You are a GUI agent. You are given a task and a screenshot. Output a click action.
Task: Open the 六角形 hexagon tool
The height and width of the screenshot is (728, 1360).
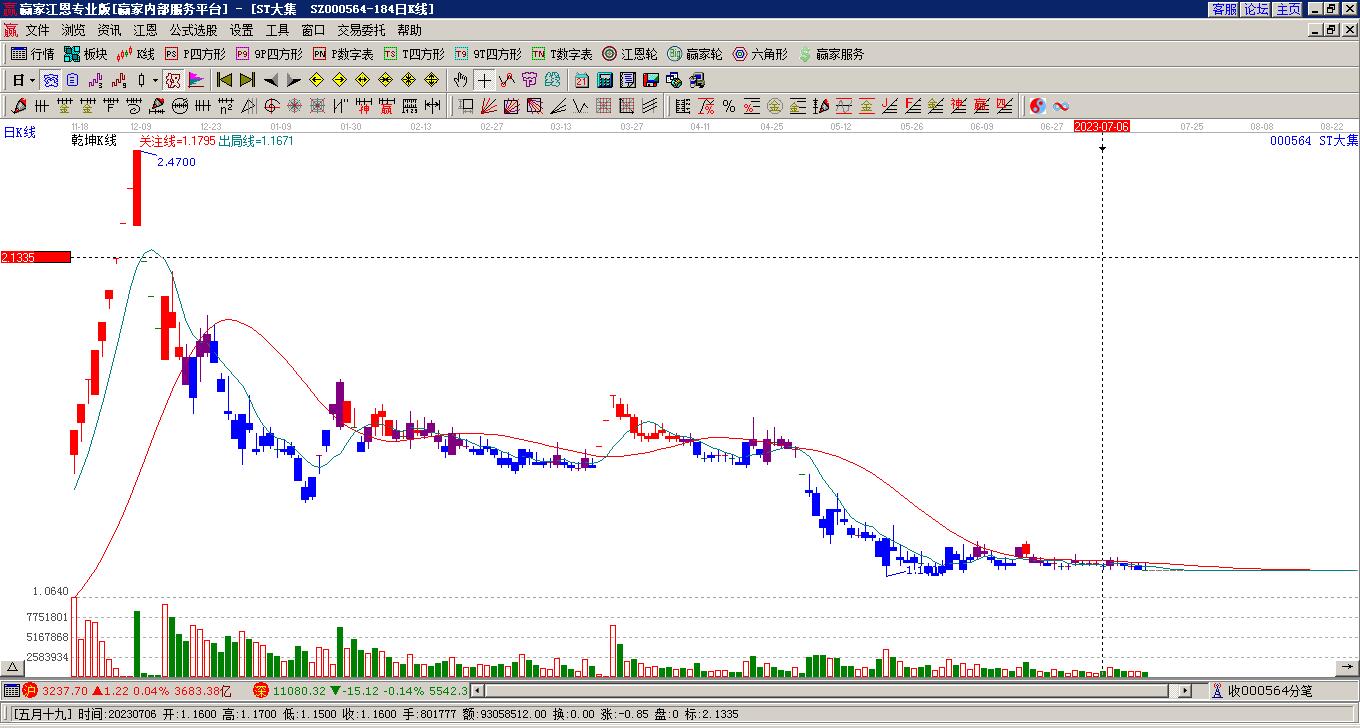[x=760, y=54]
